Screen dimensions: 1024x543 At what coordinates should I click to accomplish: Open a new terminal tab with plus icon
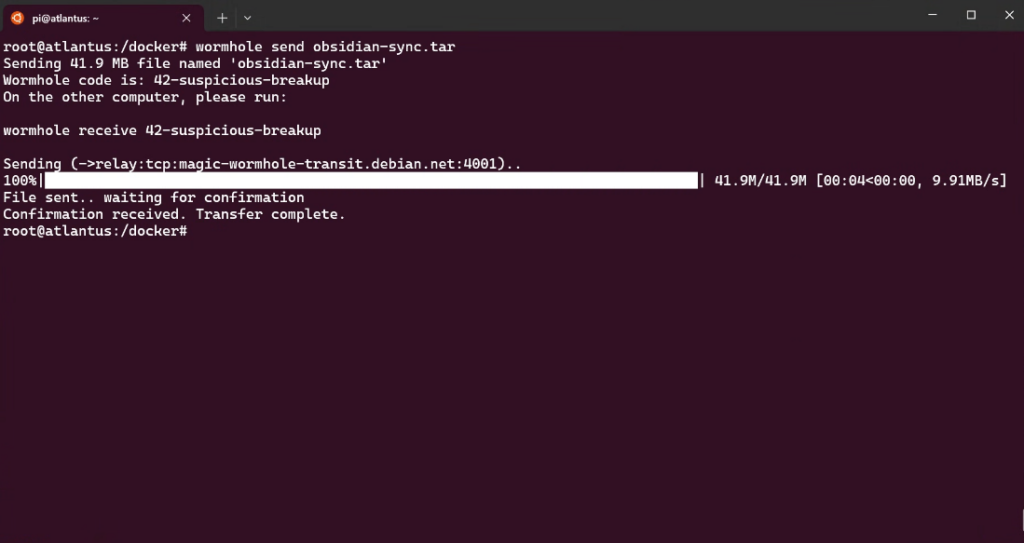pyautogui.click(x=222, y=18)
